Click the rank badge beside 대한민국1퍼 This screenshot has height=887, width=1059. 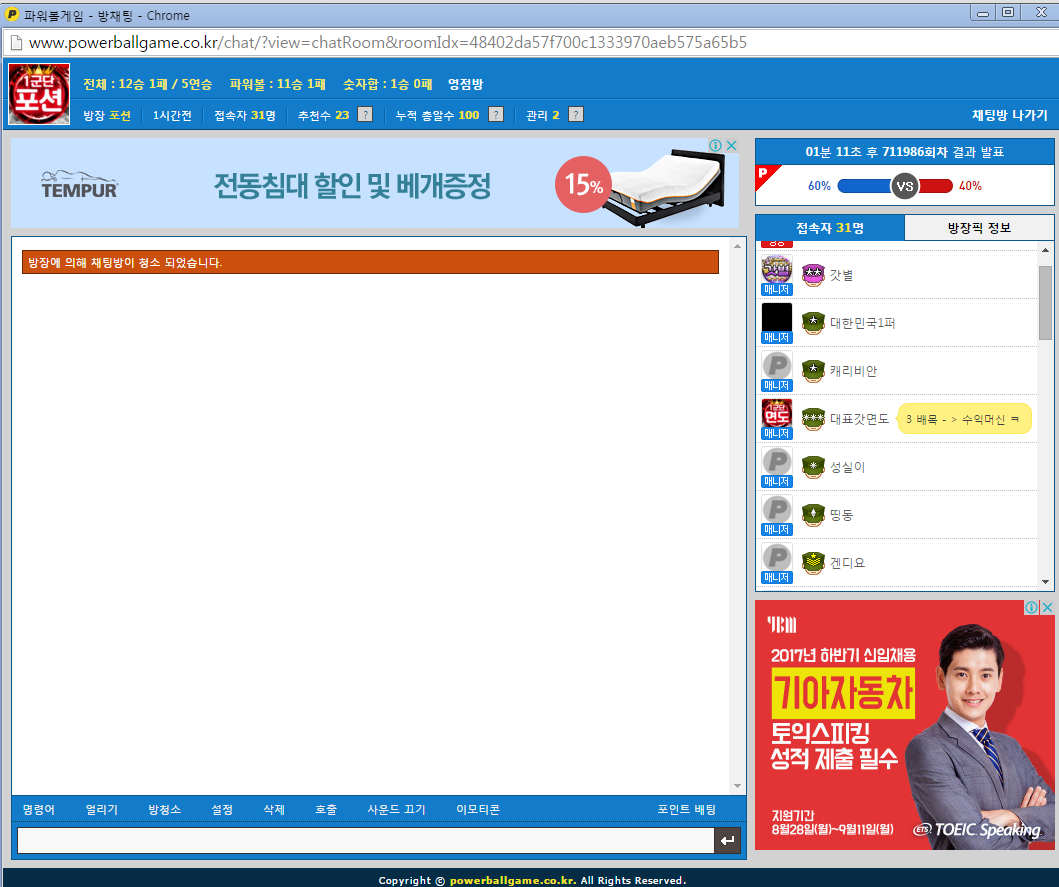click(813, 323)
